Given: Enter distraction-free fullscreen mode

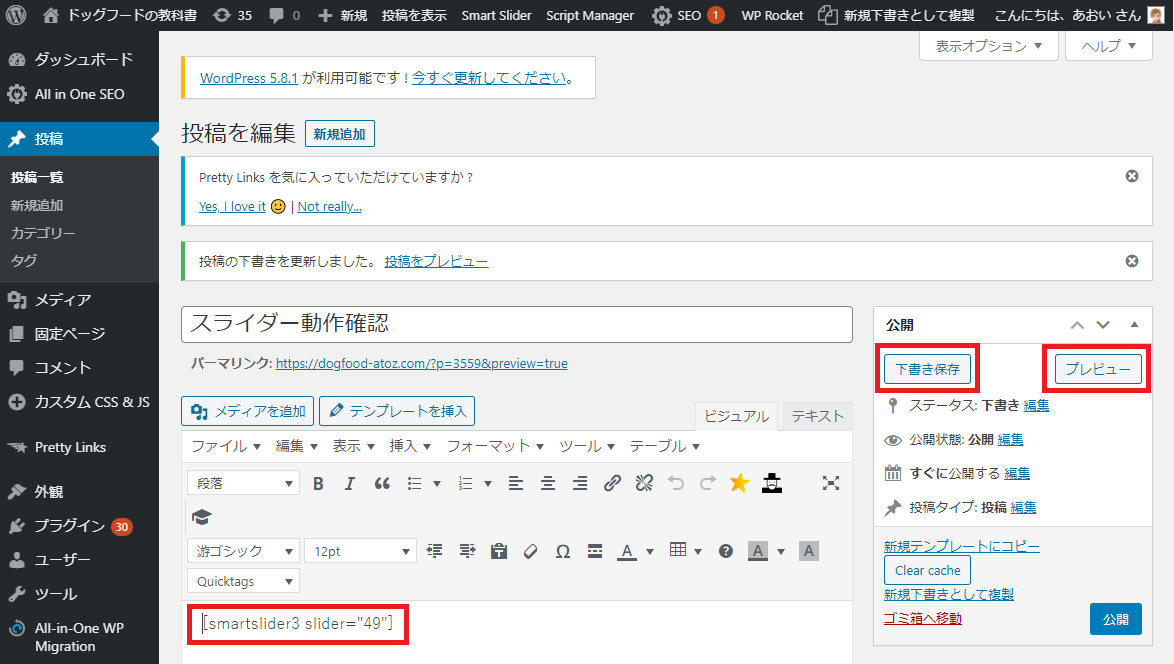Looking at the screenshot, I should 830,483.
